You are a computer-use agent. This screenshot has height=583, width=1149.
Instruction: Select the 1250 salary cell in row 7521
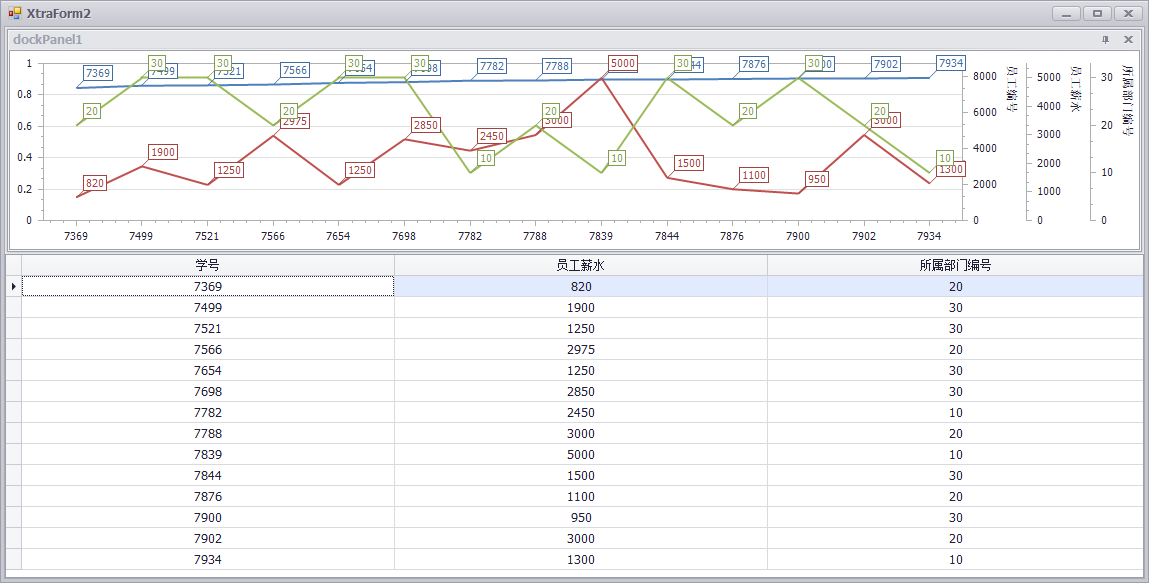[x=580, y=328]
